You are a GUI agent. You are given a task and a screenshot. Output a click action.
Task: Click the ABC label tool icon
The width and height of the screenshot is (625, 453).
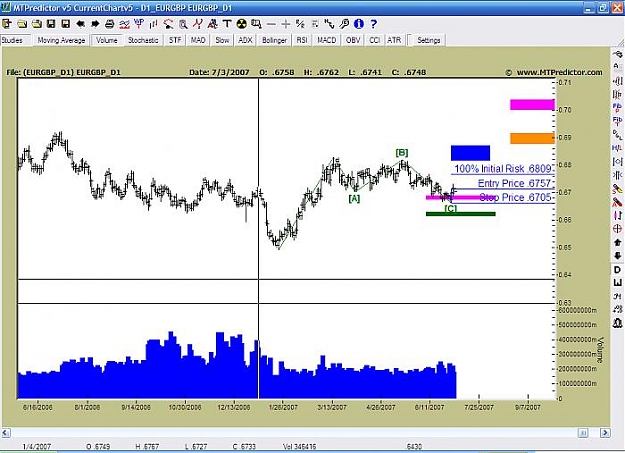click(212, 24)
